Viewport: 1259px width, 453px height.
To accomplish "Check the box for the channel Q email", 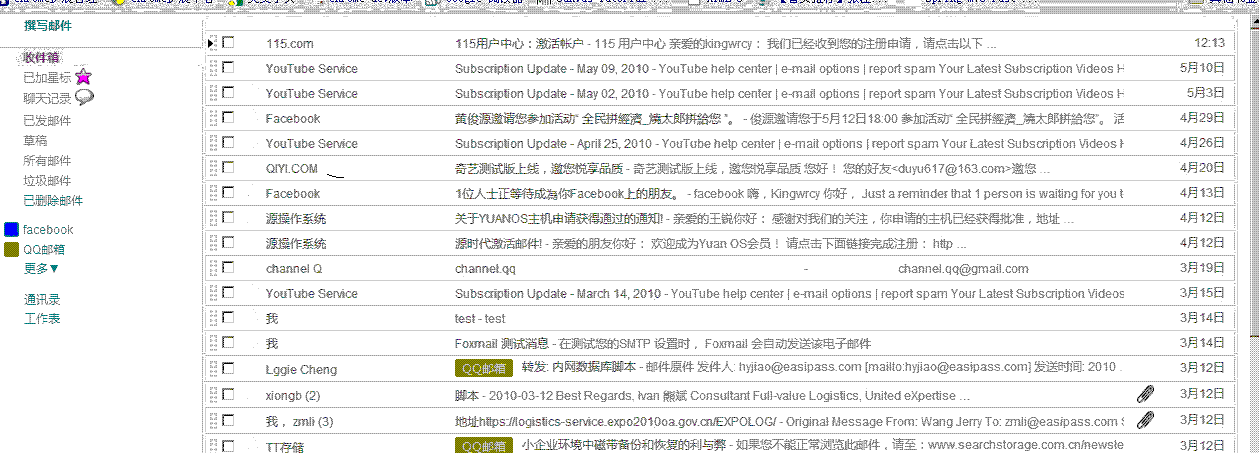I will tap(228, 268).
